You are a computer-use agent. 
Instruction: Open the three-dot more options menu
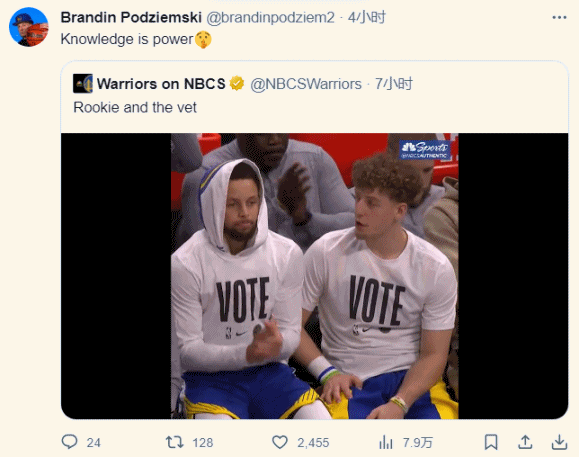559,17
